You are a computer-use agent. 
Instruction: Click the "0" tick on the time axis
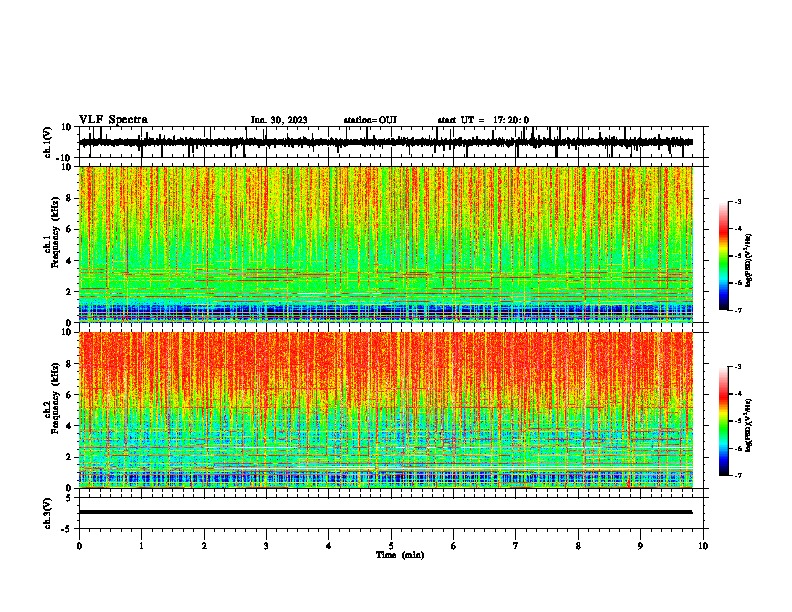79,546
